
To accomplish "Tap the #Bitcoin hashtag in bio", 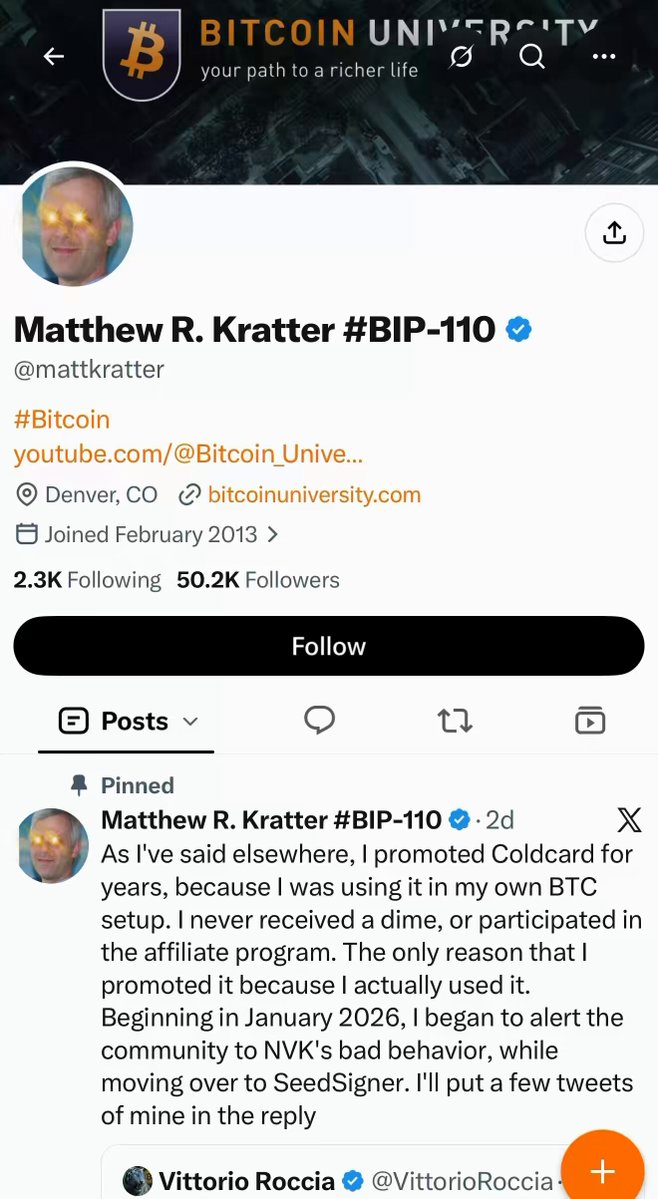I will tap(62, 419).
